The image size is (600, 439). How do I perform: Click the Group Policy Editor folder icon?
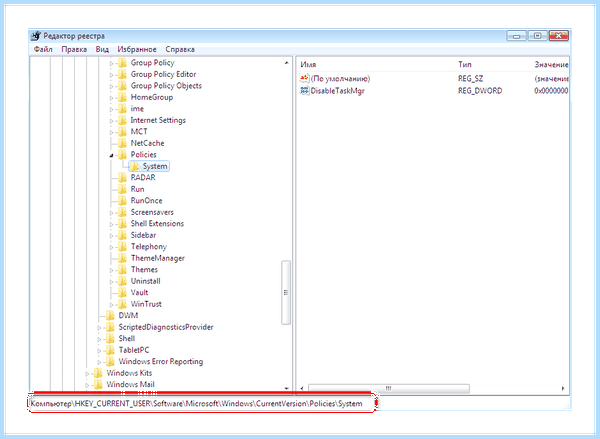click(x=122, y=74)
